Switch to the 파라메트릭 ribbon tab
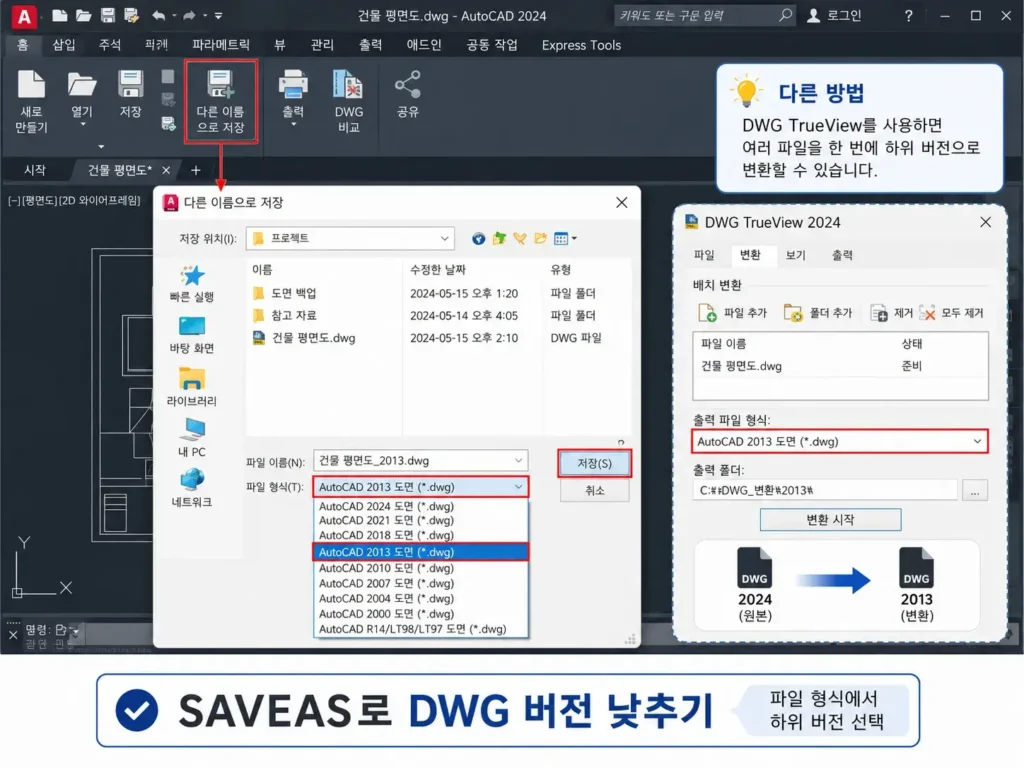This screenshot has width=1024, height=768. coord(221,44)
